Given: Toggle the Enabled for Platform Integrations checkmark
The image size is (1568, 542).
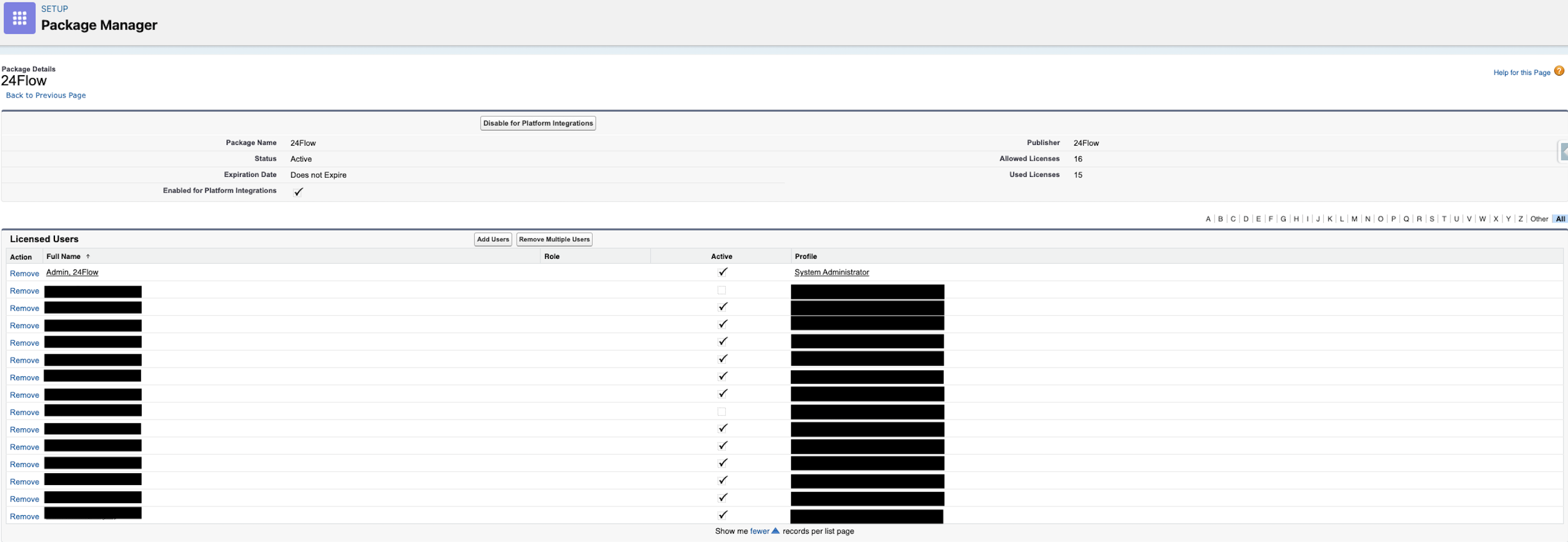Looking at the screenshot, I should (x=298, y=192).
